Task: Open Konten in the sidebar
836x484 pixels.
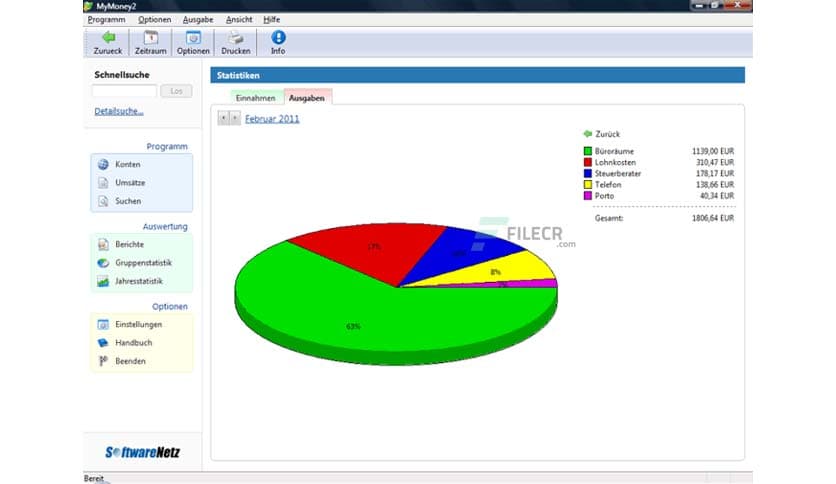Action: (x=127, y=164)
